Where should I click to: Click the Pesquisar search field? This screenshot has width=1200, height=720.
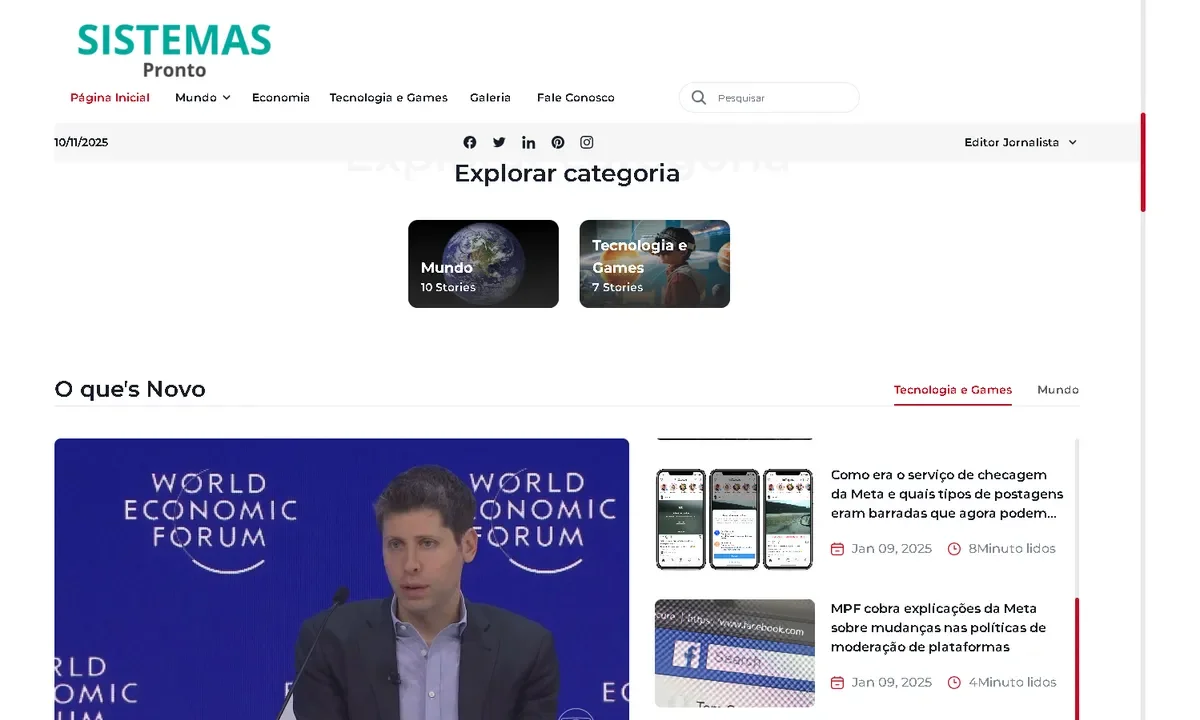[780, 98]
